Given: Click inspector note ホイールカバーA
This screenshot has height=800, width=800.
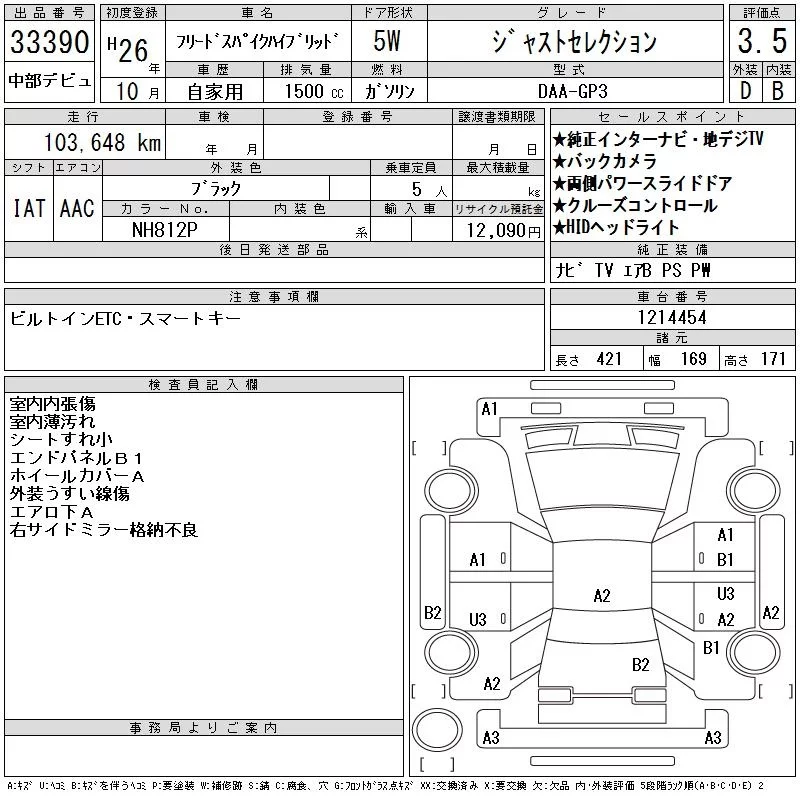Looking at the screenshot, I should pos(77,476).
